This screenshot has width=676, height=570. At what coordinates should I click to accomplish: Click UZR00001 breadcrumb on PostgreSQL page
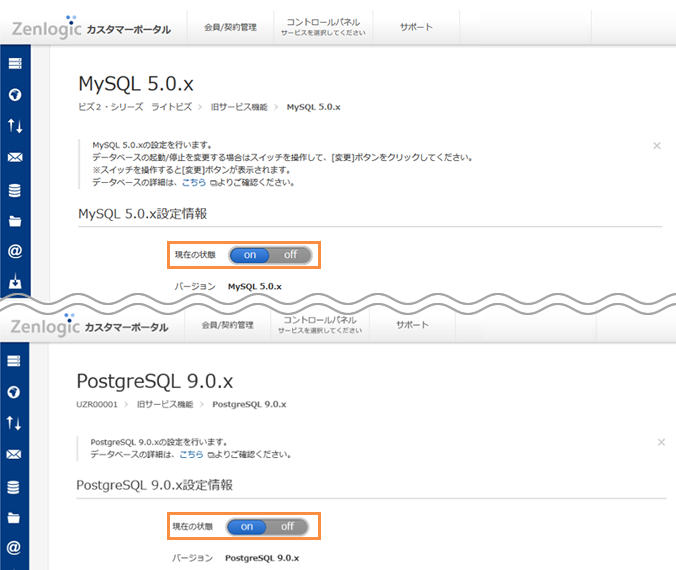point(97,404)
